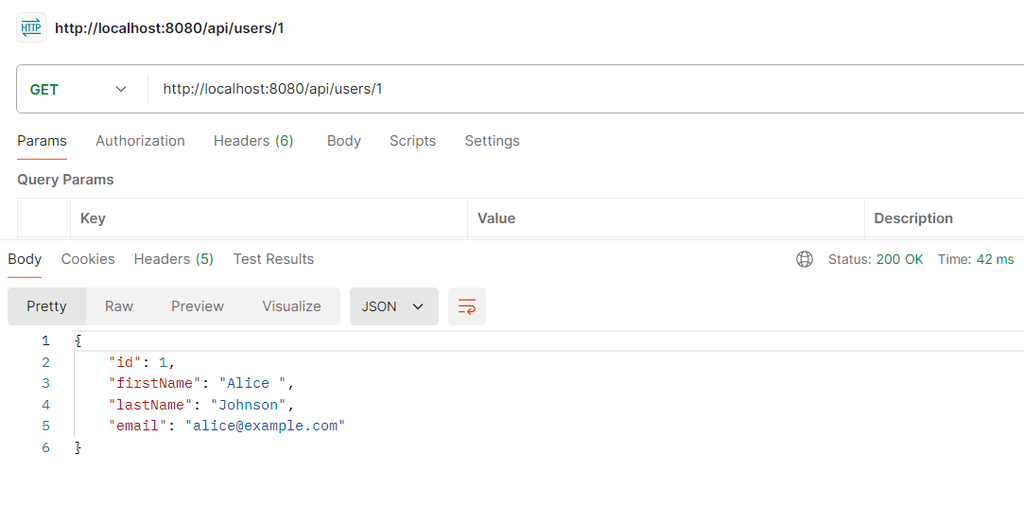Click the chevron arrow next to GET
The image size is (1024, 523).
coord(121,89)
